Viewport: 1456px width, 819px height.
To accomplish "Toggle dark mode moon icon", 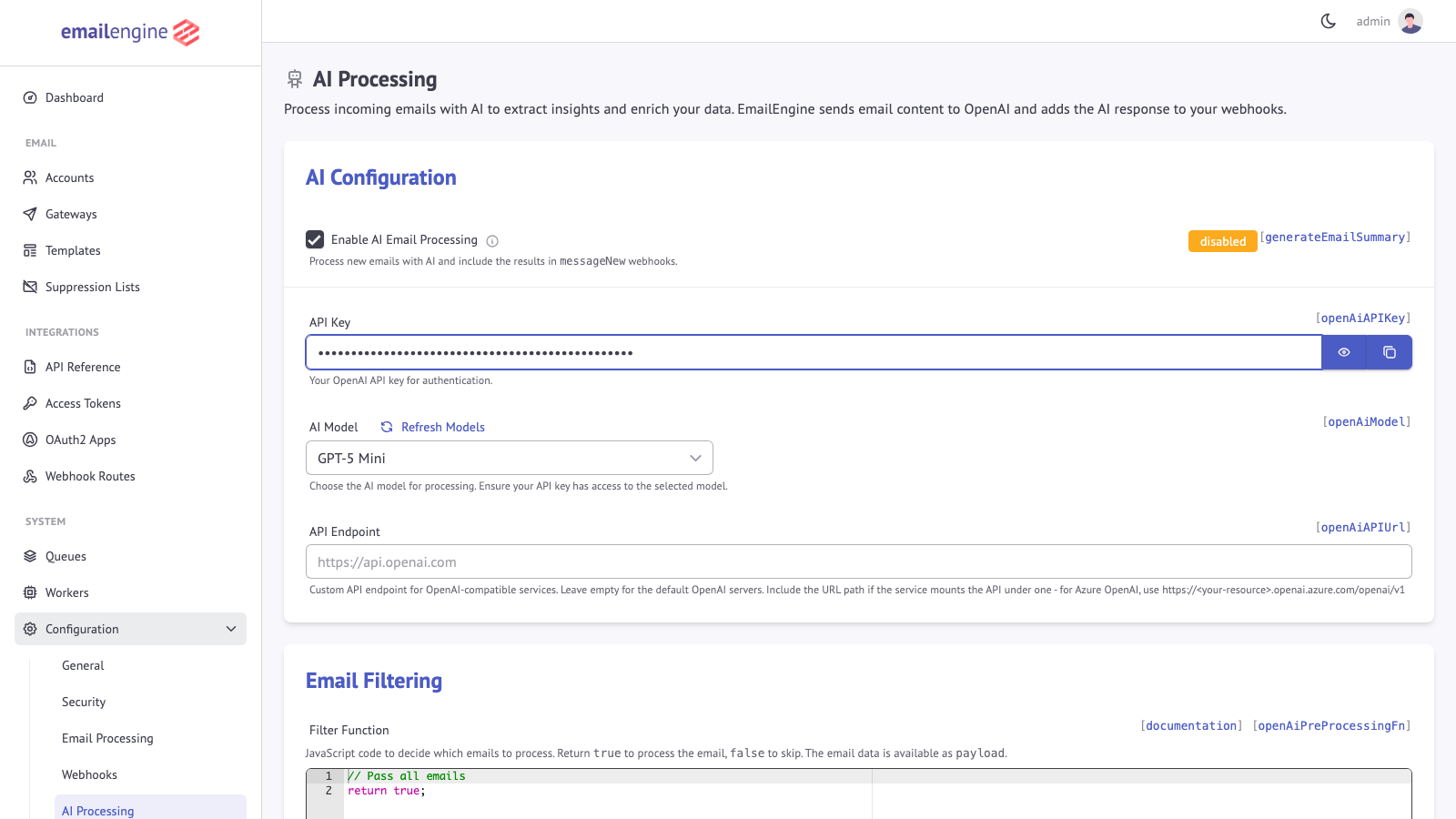I will (1329, 21).
